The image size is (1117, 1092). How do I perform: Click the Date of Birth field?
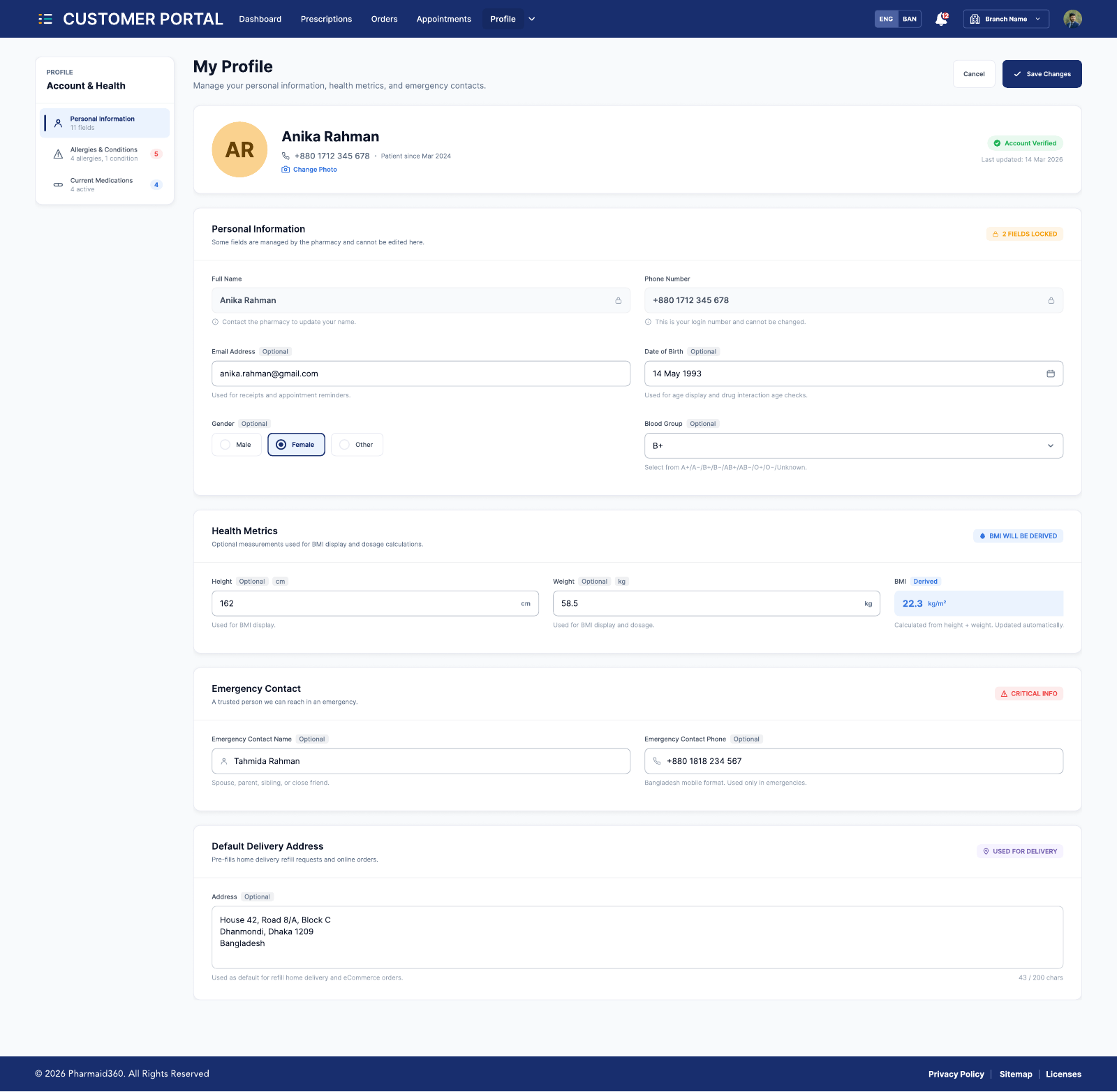coord(854,374)
